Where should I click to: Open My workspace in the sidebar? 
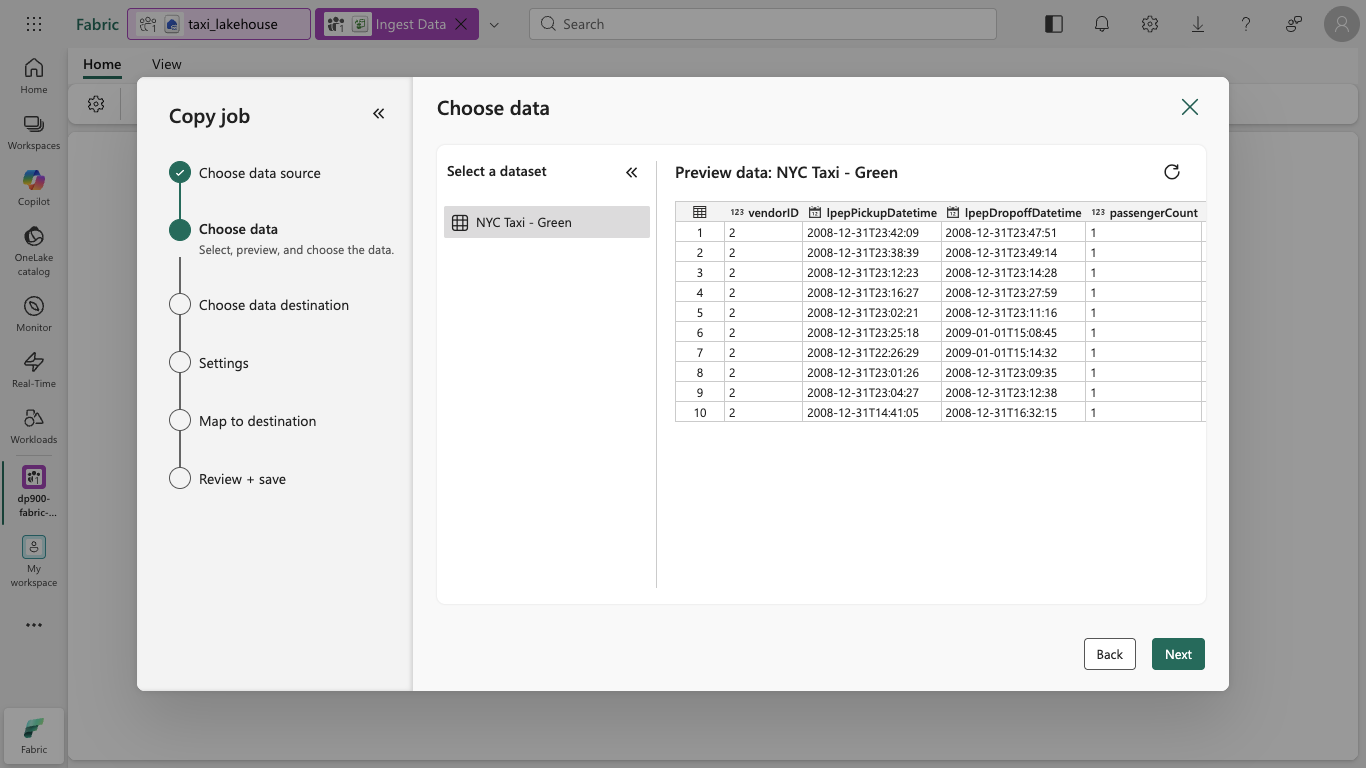pyautogui.click(x=34, y=561)
